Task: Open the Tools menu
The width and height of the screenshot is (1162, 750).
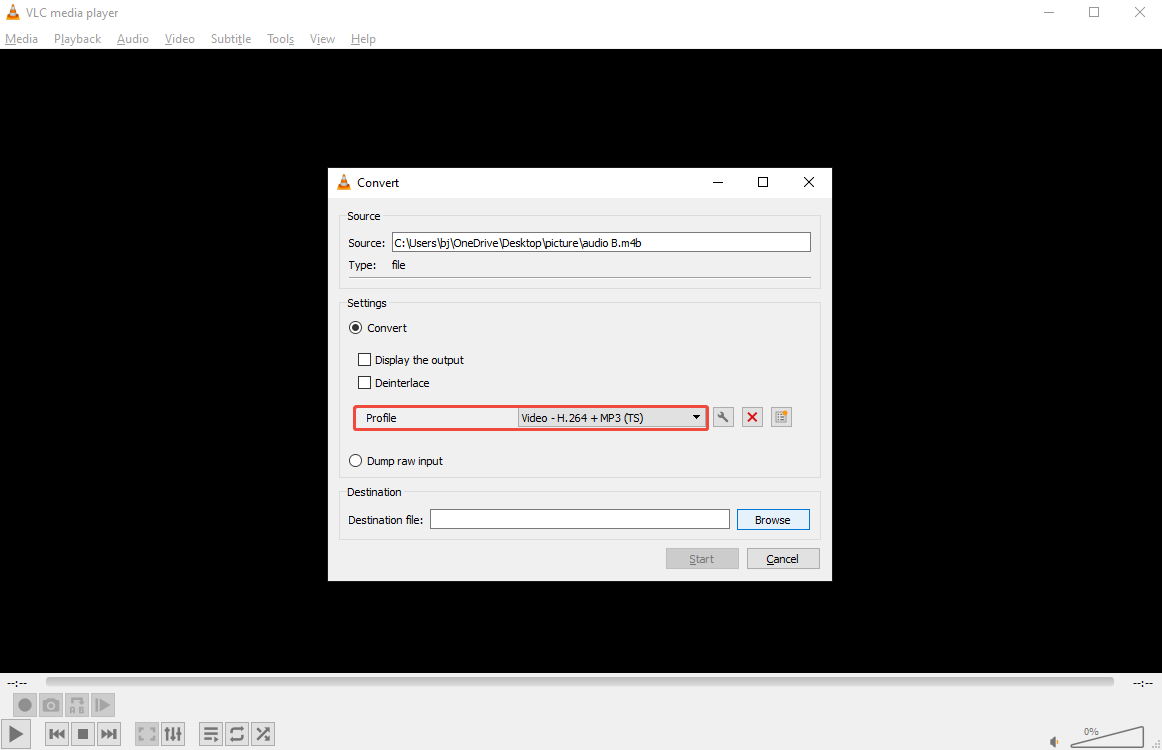Action: coord(281,39)
